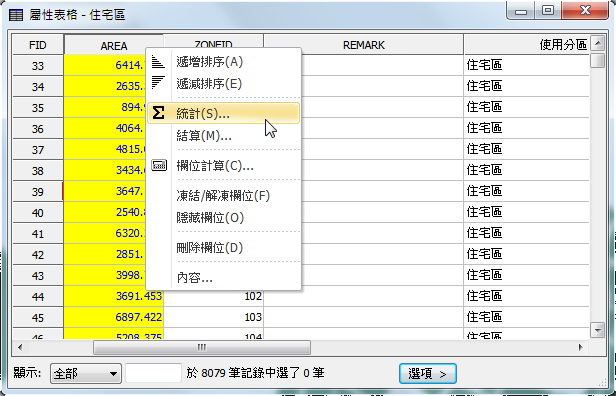Click the table icon in the title bar
Screen dimensions: 616x396
(x=16, y=15)
